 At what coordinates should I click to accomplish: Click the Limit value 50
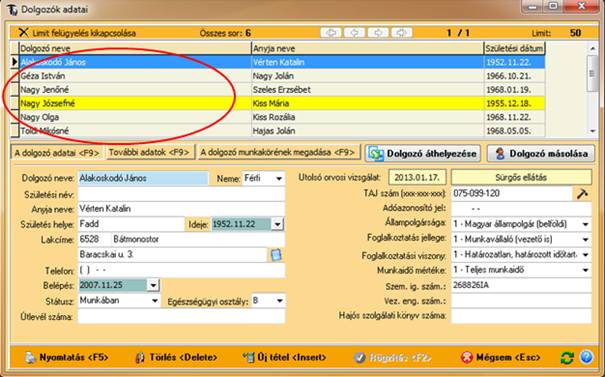coord(575,33)
